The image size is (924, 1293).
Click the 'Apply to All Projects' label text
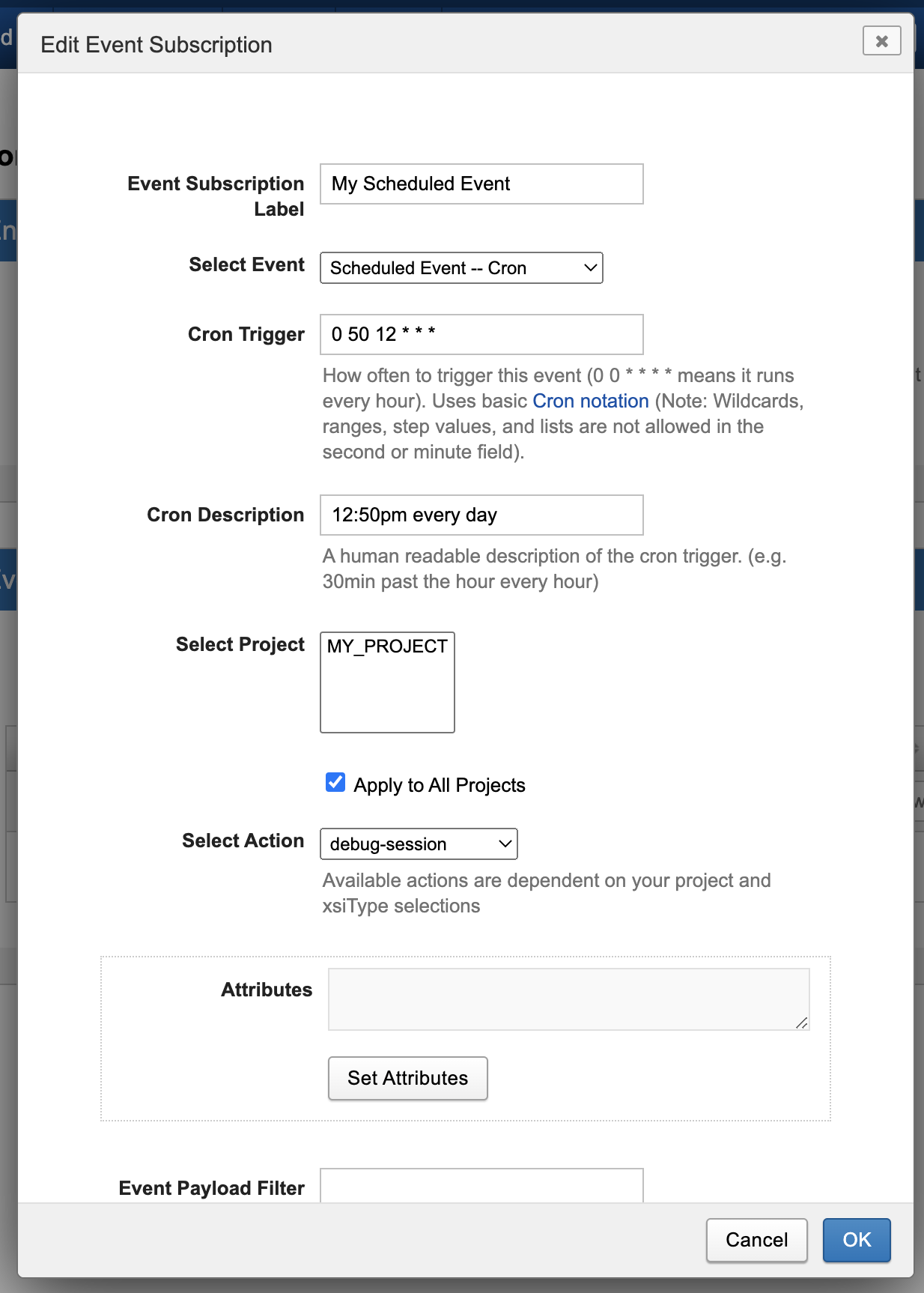coord(440,786)
